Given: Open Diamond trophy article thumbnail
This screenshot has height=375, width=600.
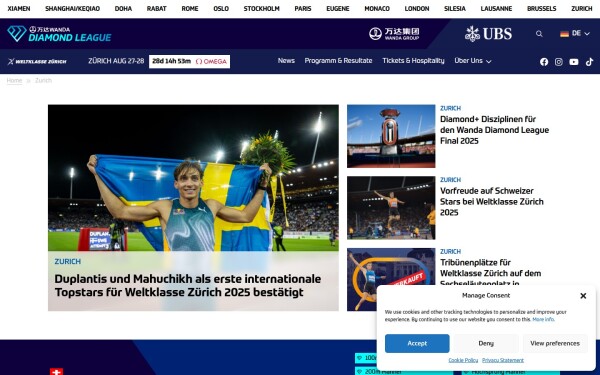Looking at the screenshot, I should pos(391,136).
